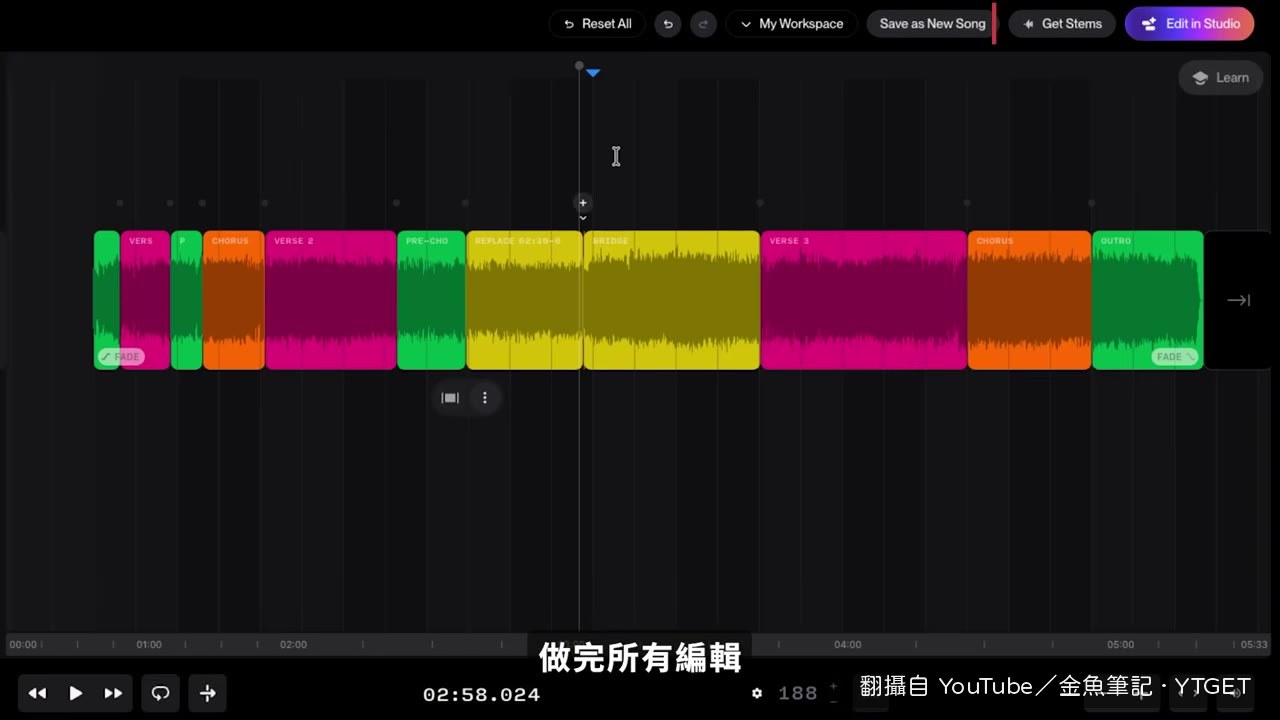Click the 188 tempo value
1280x720 pixels.
pyautogui.click(x=797, y=693)
